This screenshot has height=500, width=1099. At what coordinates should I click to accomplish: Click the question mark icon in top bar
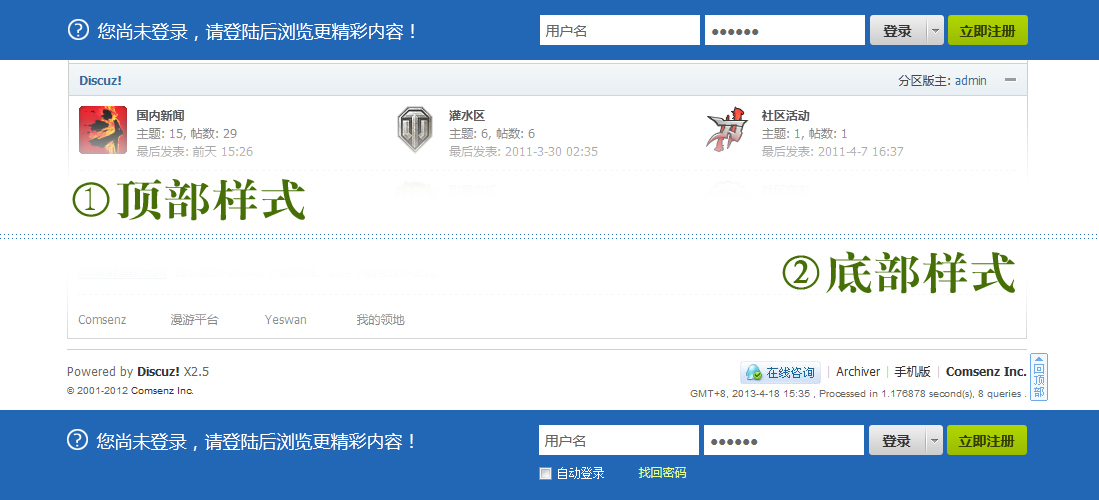point(78,30)
